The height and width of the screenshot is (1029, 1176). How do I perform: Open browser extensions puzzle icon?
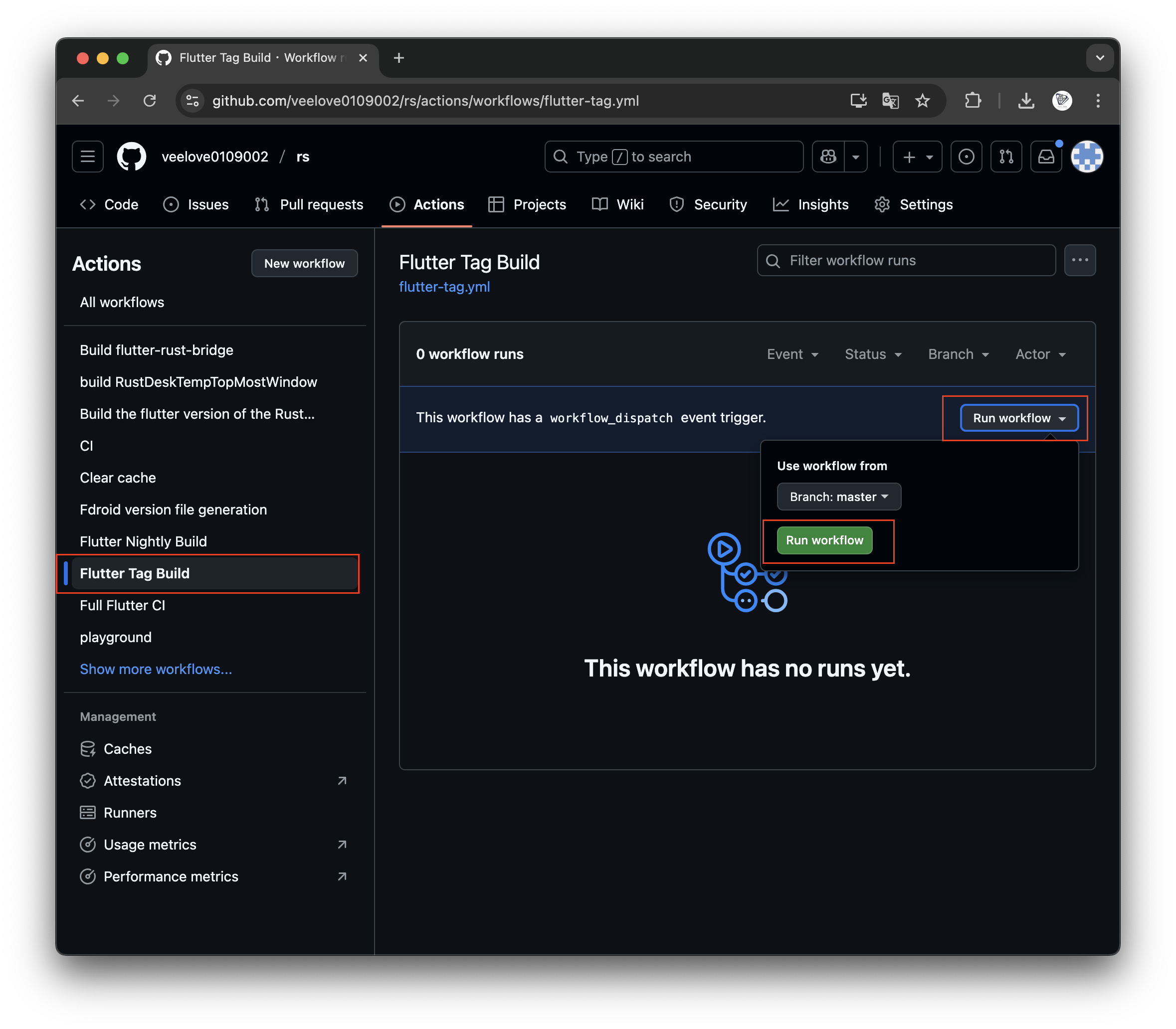coord(972,101)
